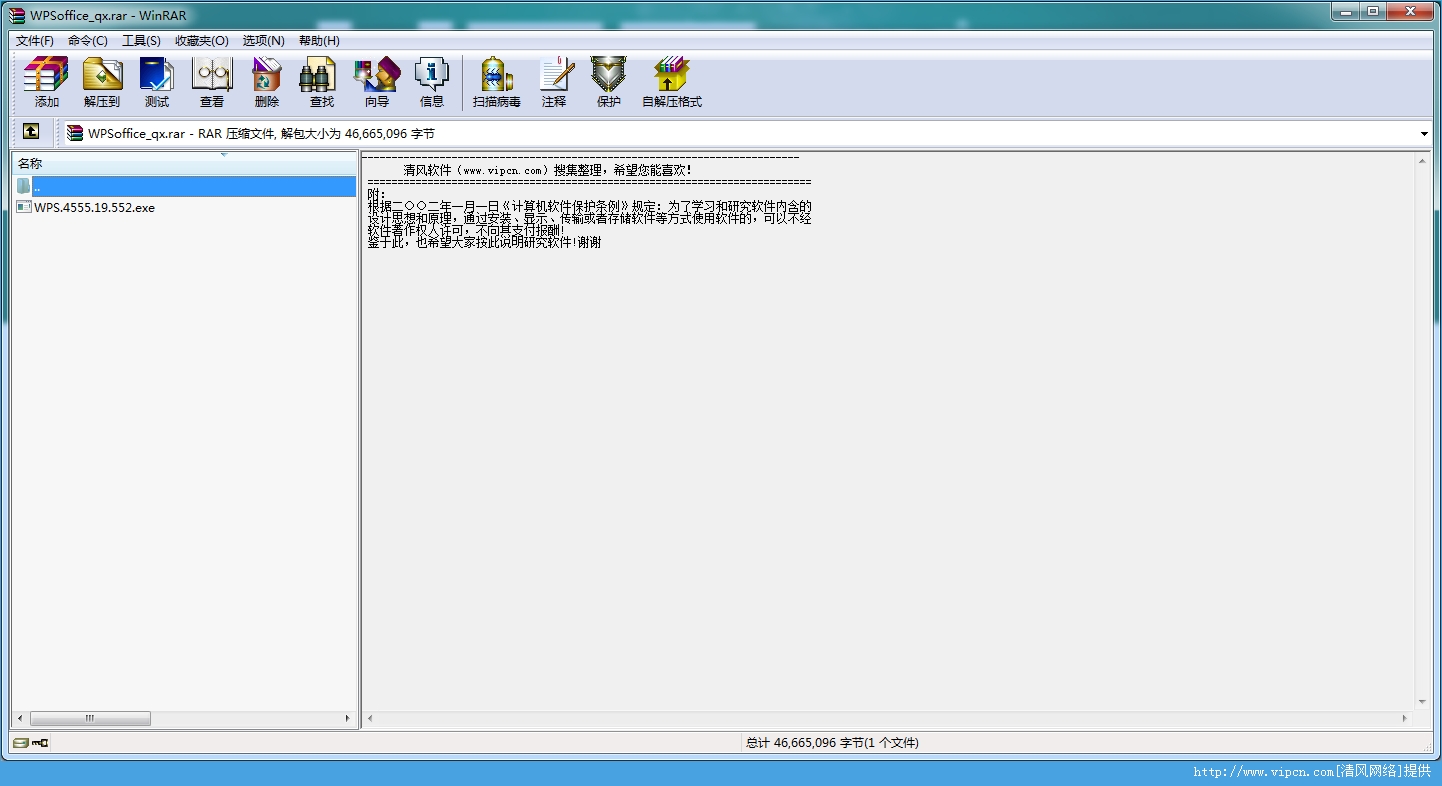The width and height of the screenshot is (1442, 786).
Task: Maximize the WinRAR window
Action: [1372, 11]
